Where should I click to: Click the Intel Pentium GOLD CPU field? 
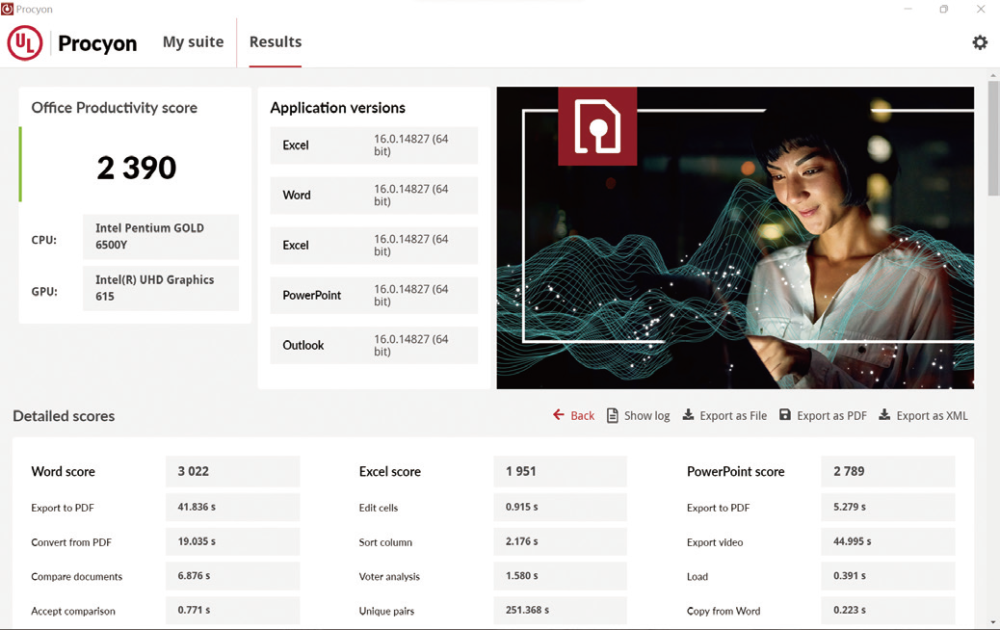pyautogui.click(x=160, y=237)
